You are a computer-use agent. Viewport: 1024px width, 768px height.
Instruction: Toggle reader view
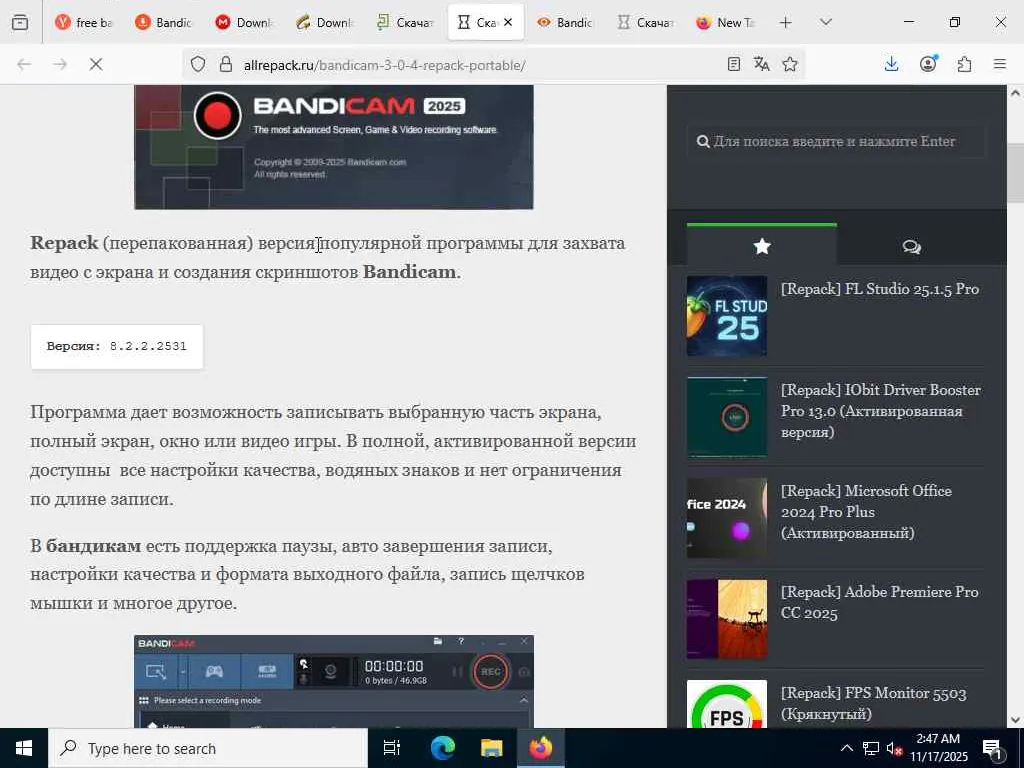point(733,64)
